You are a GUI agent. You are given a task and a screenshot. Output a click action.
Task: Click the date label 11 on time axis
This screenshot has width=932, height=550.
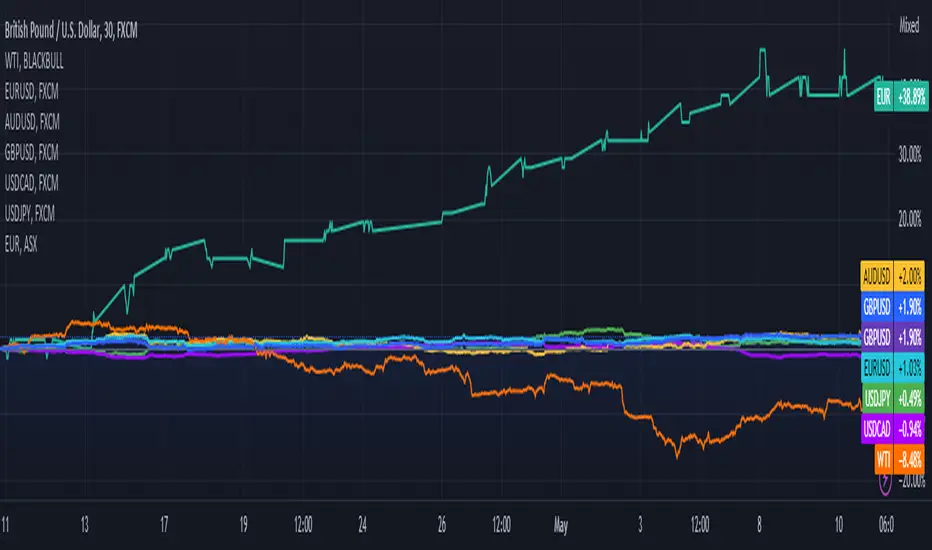coord(5,525)
